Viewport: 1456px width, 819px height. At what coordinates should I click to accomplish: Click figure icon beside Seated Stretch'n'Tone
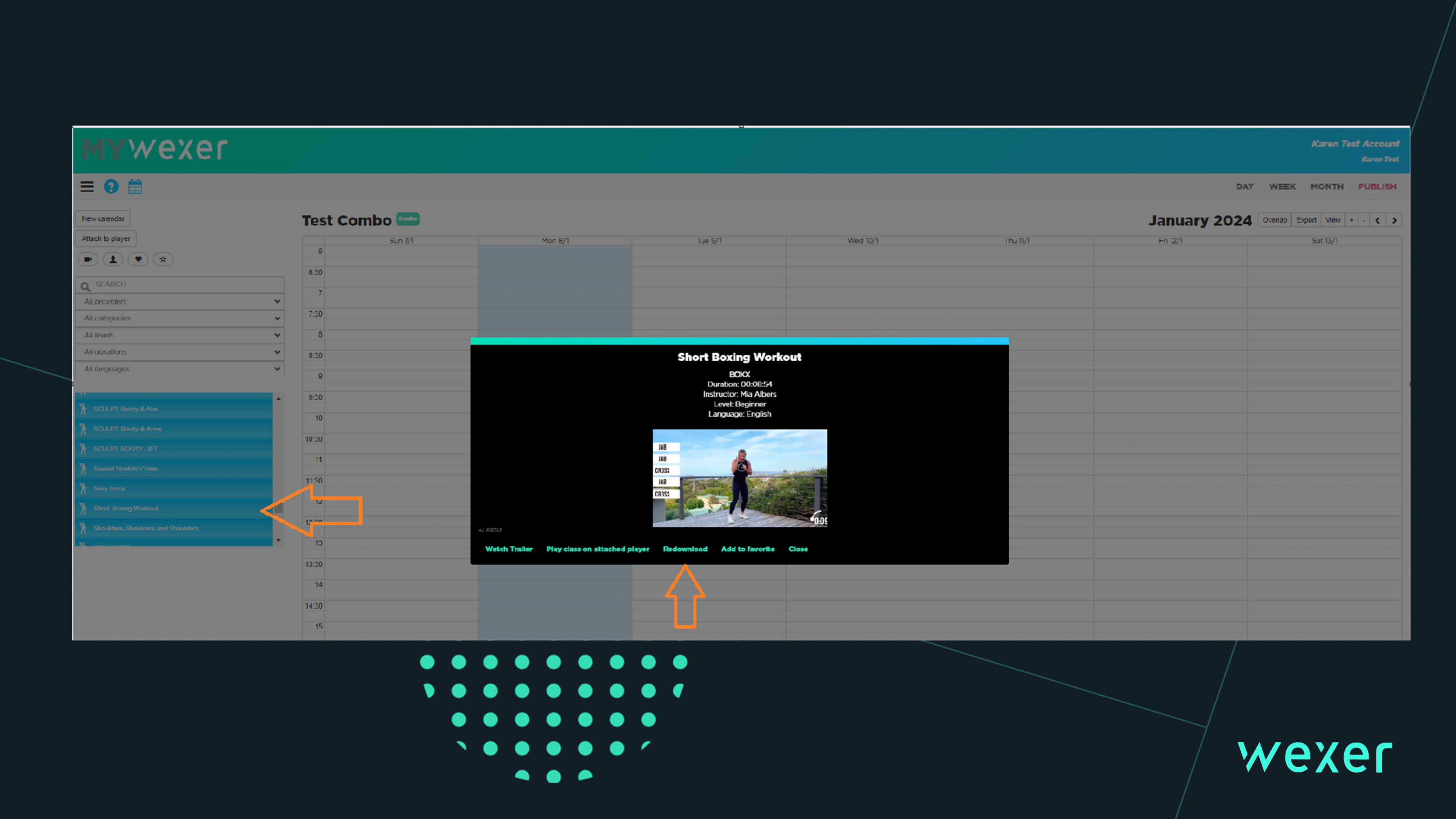[x=83, y=468]
